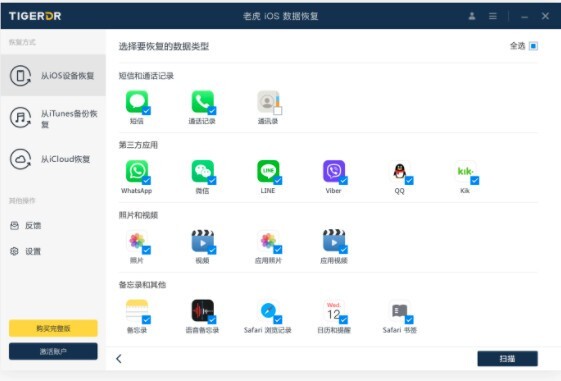Viewport: 561px width, 381px height.
Task: Click the yellow buy full version button
Action: coord(53,328)
